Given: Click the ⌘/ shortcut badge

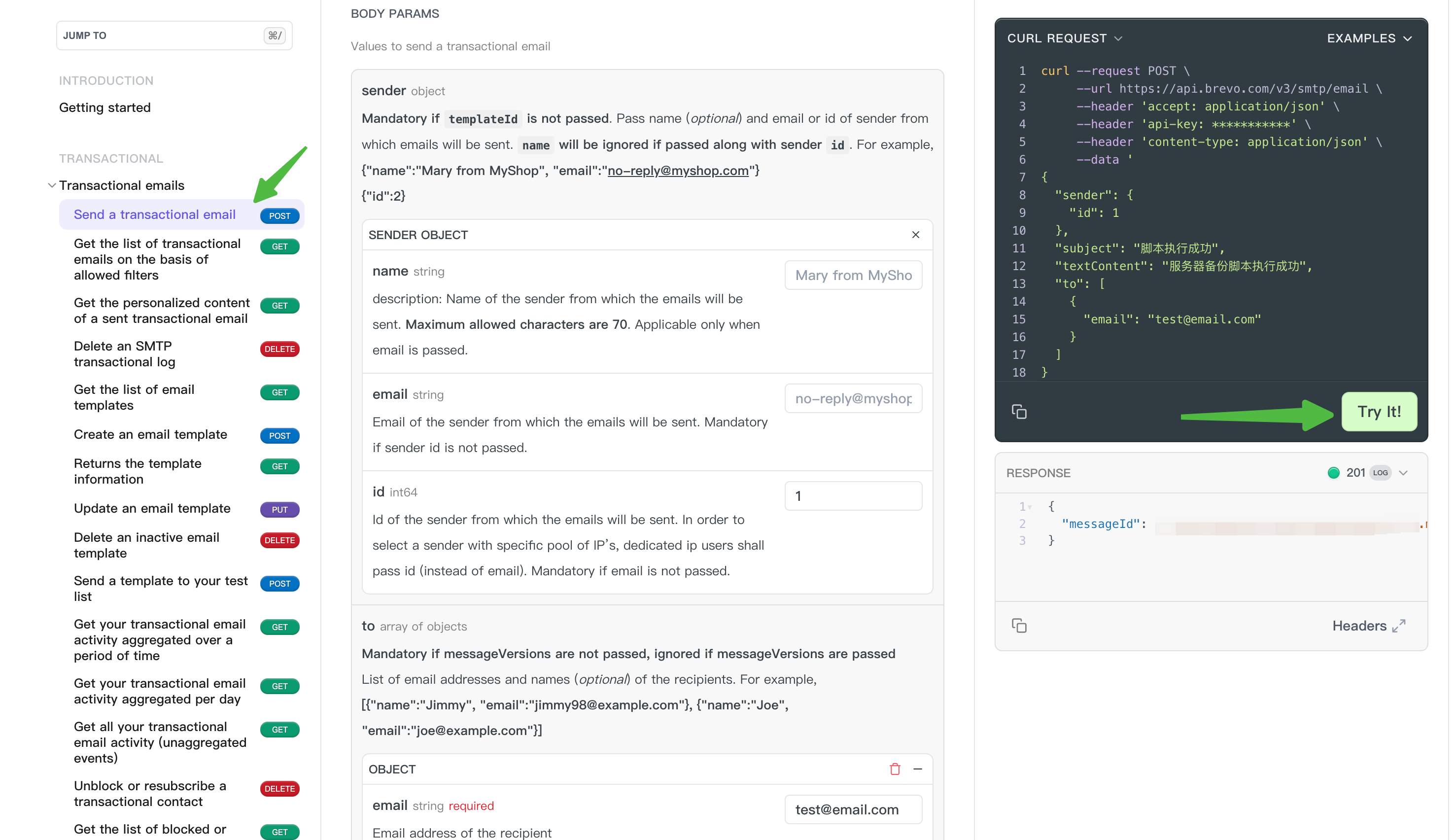Looking at the screenshot, I should pos(274,36).
